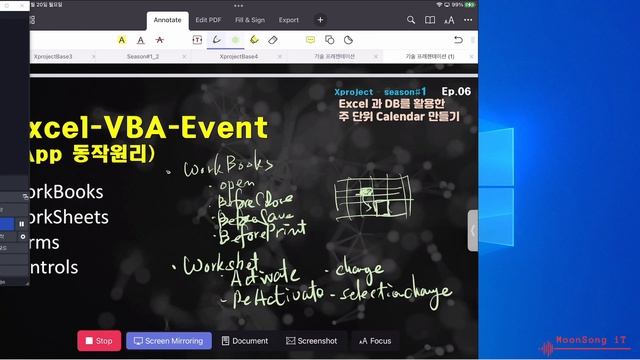Screen dimensions: 640x360
Task: Take a Screenshot with bottom button
Action: (312, 341)
